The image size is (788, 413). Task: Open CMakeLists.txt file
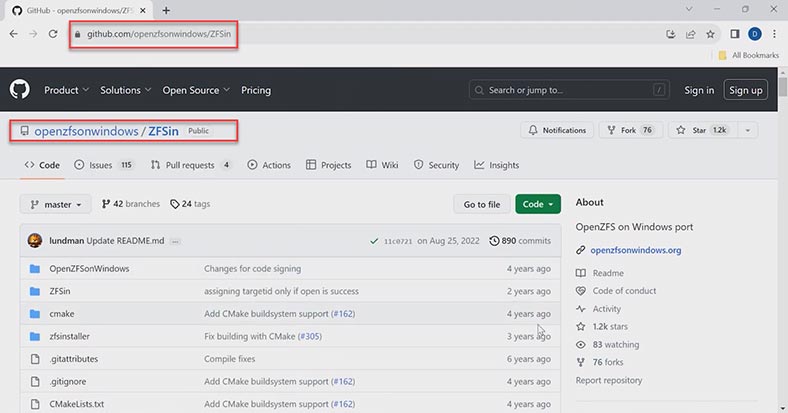(x=76, y=404)
